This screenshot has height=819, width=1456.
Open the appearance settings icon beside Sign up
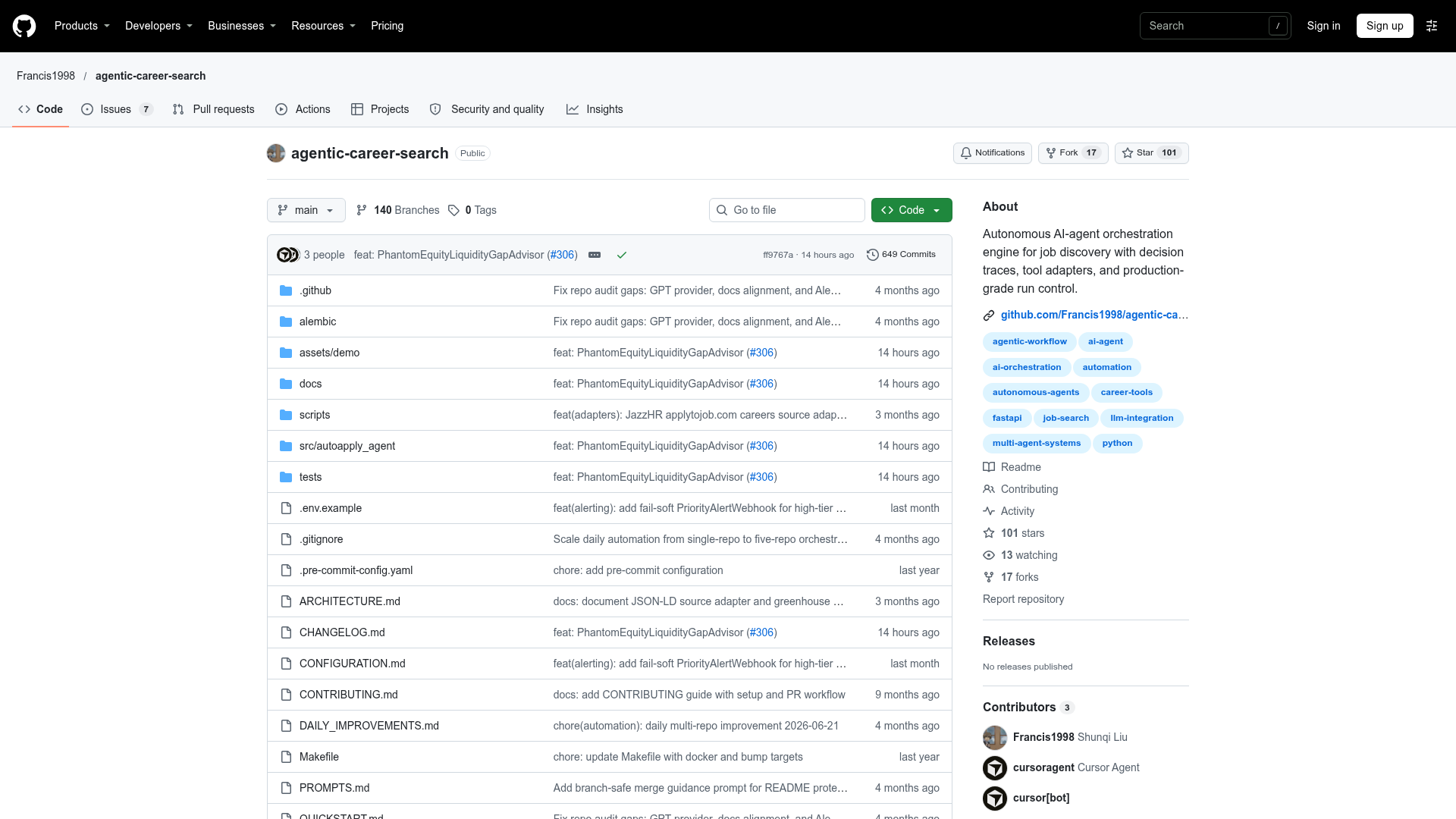[1432, 26]
